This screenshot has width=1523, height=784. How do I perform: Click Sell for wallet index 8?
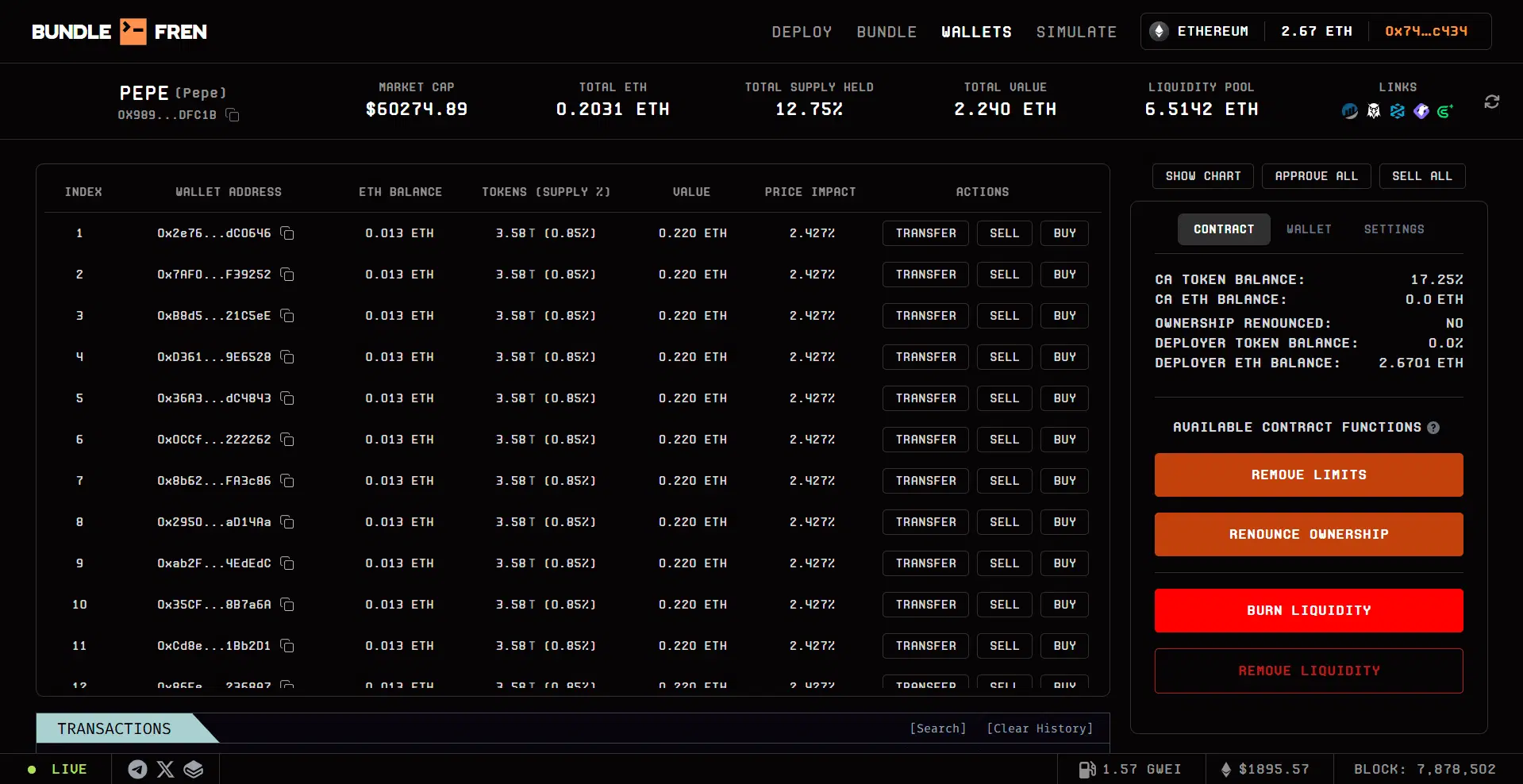pyautogui.click(x=1004, y=522)
